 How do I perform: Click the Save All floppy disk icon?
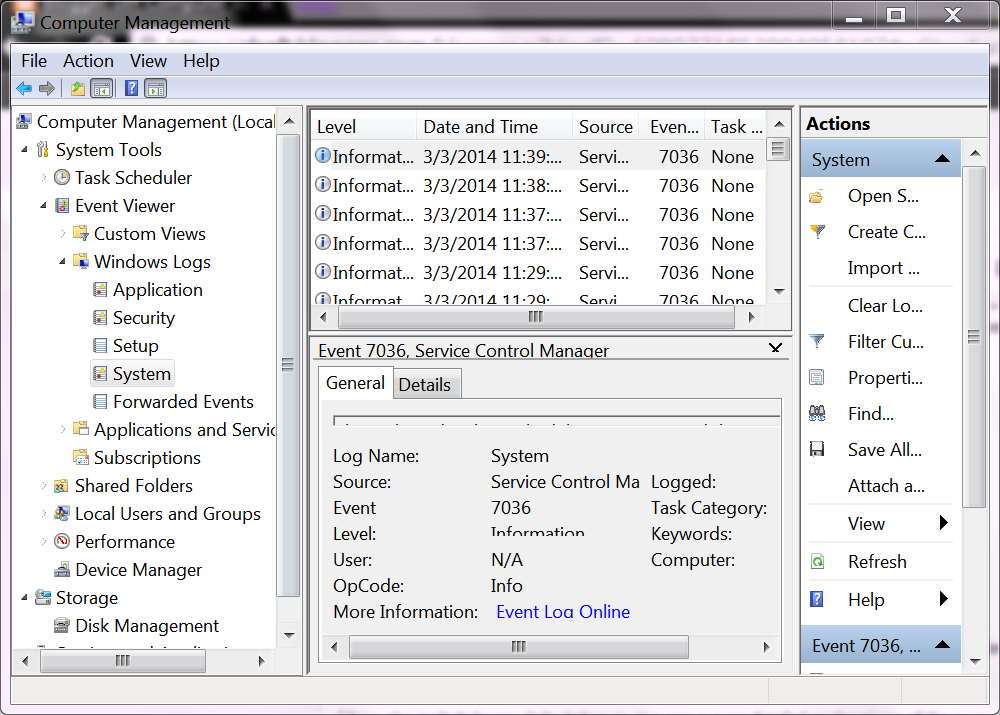click(817, 450)
